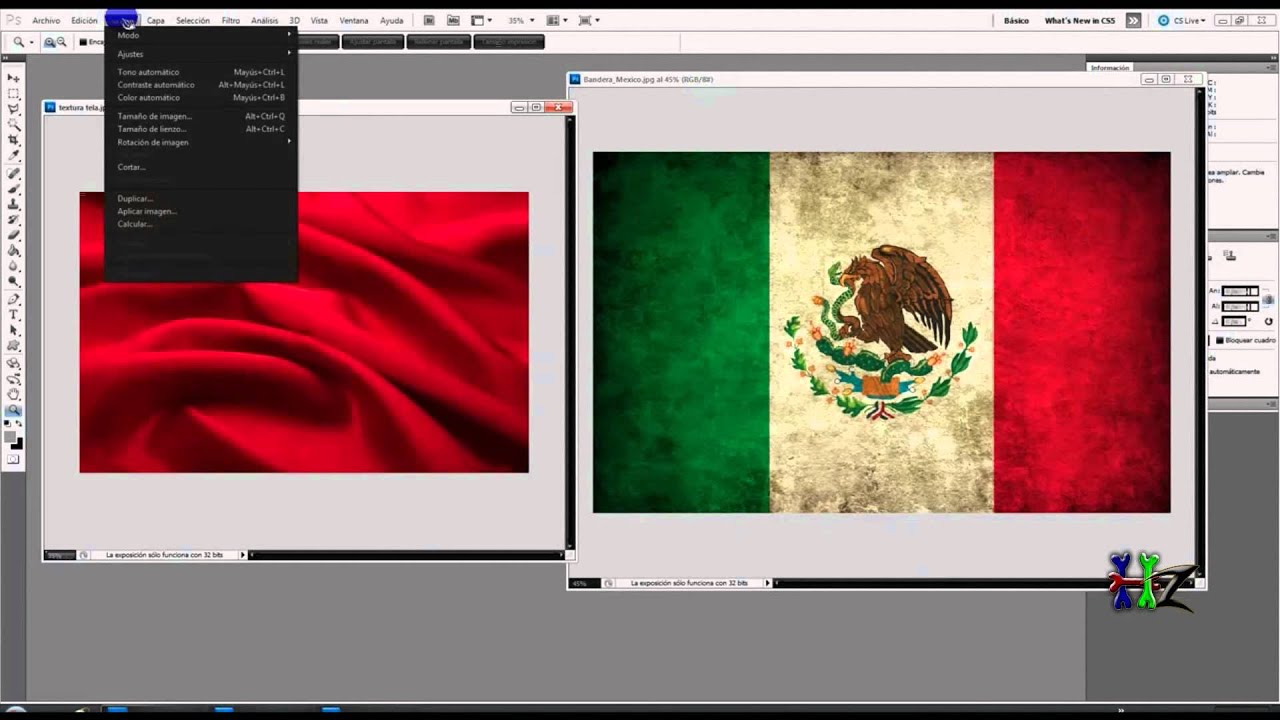Open the Selección menu

coord(193,20)
